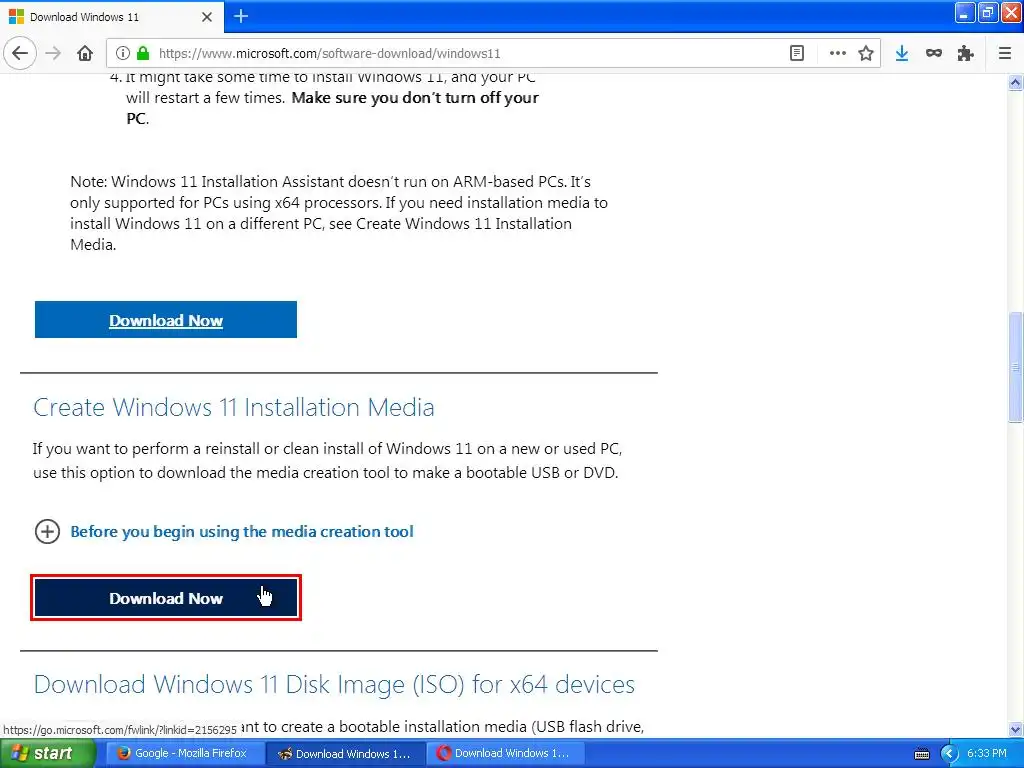
Task: Toggle reader view in the address bar
Action: [x=797, y=54]
